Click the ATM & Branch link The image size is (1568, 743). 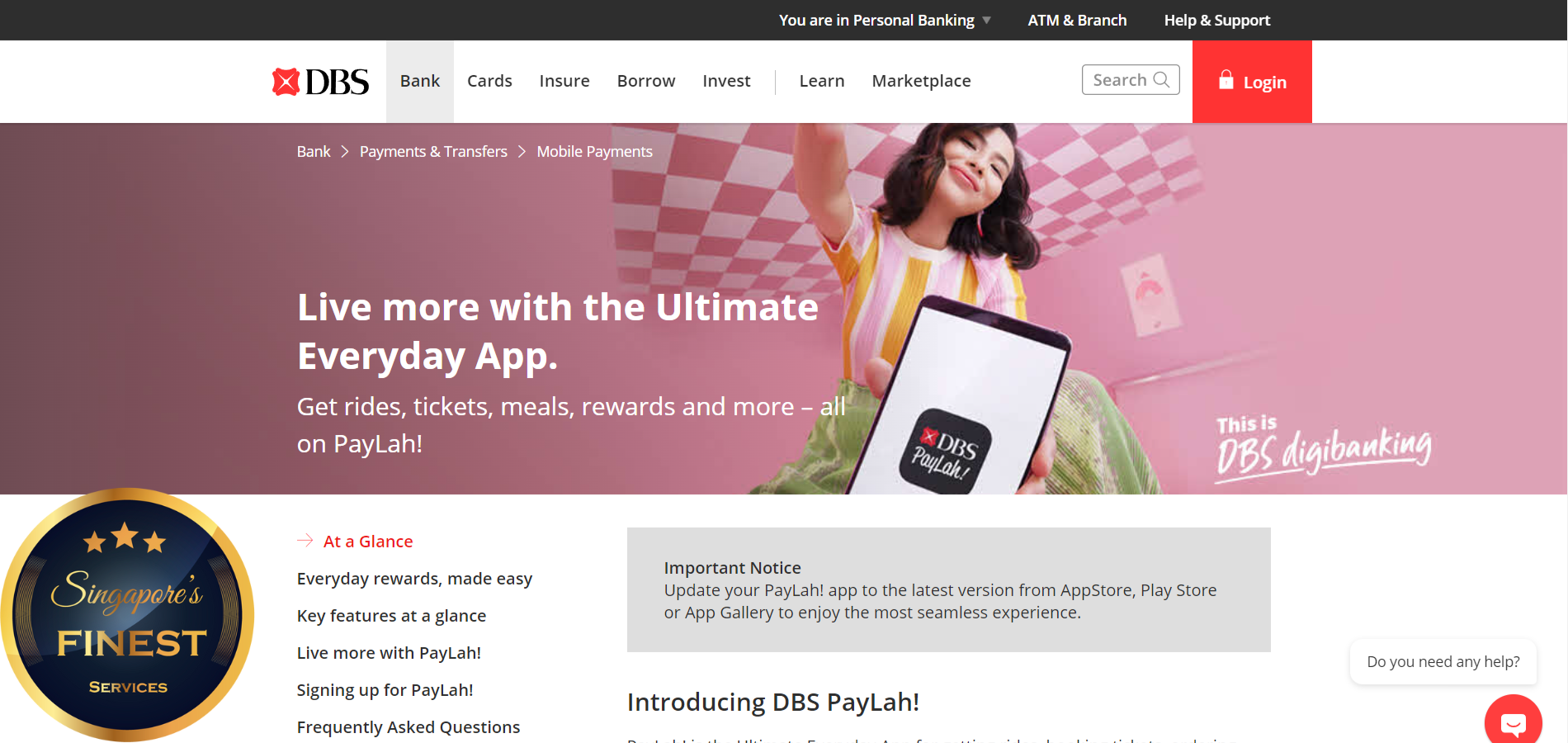tap(1077, 20)
